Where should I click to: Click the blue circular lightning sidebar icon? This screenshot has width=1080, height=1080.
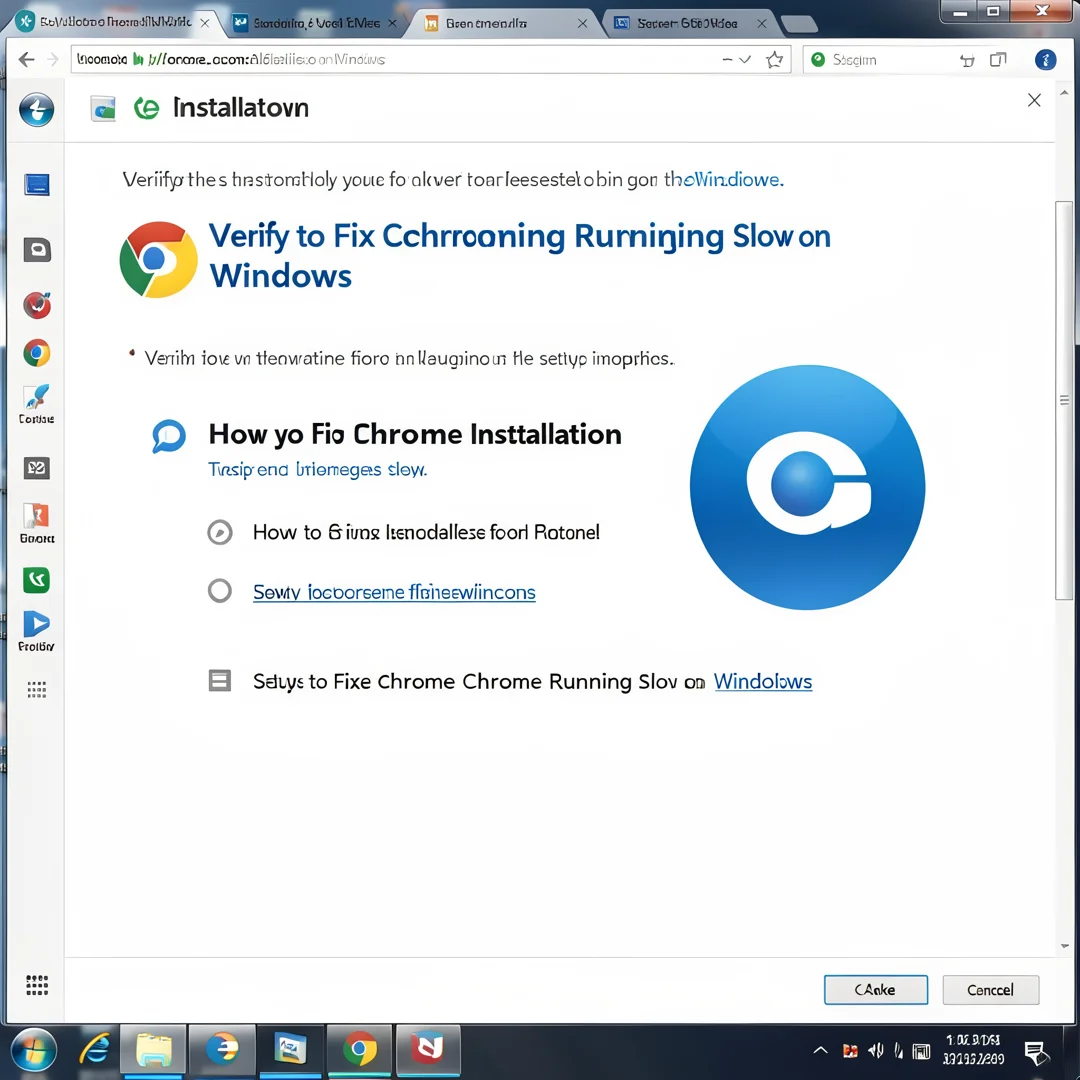click(37, 110)
